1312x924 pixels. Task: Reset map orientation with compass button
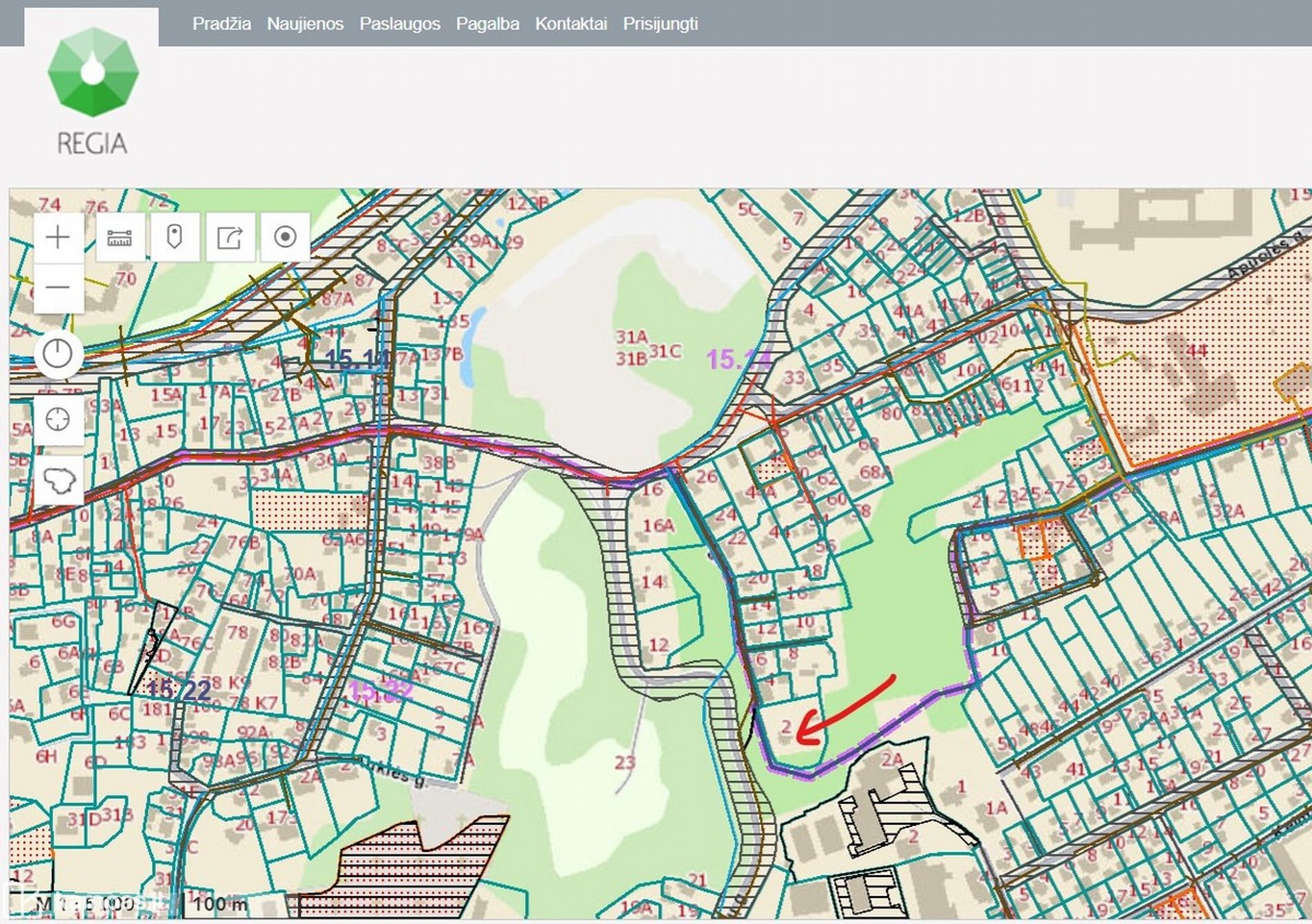(58, 354)
